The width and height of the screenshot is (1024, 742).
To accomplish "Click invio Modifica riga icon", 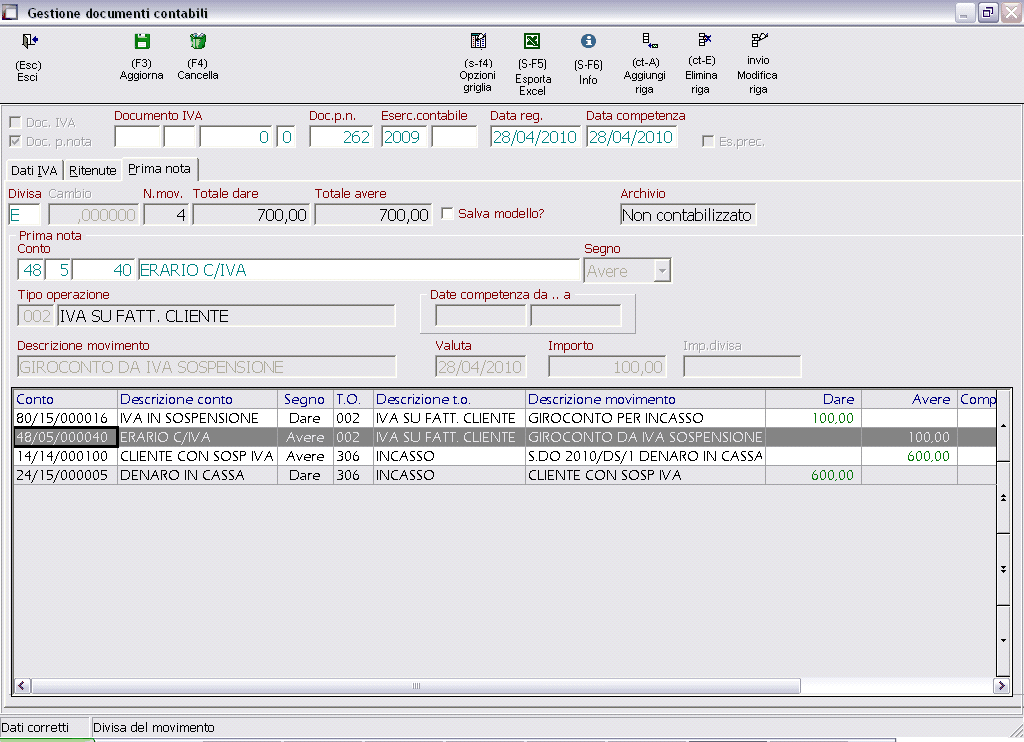I will pos(758,40).
